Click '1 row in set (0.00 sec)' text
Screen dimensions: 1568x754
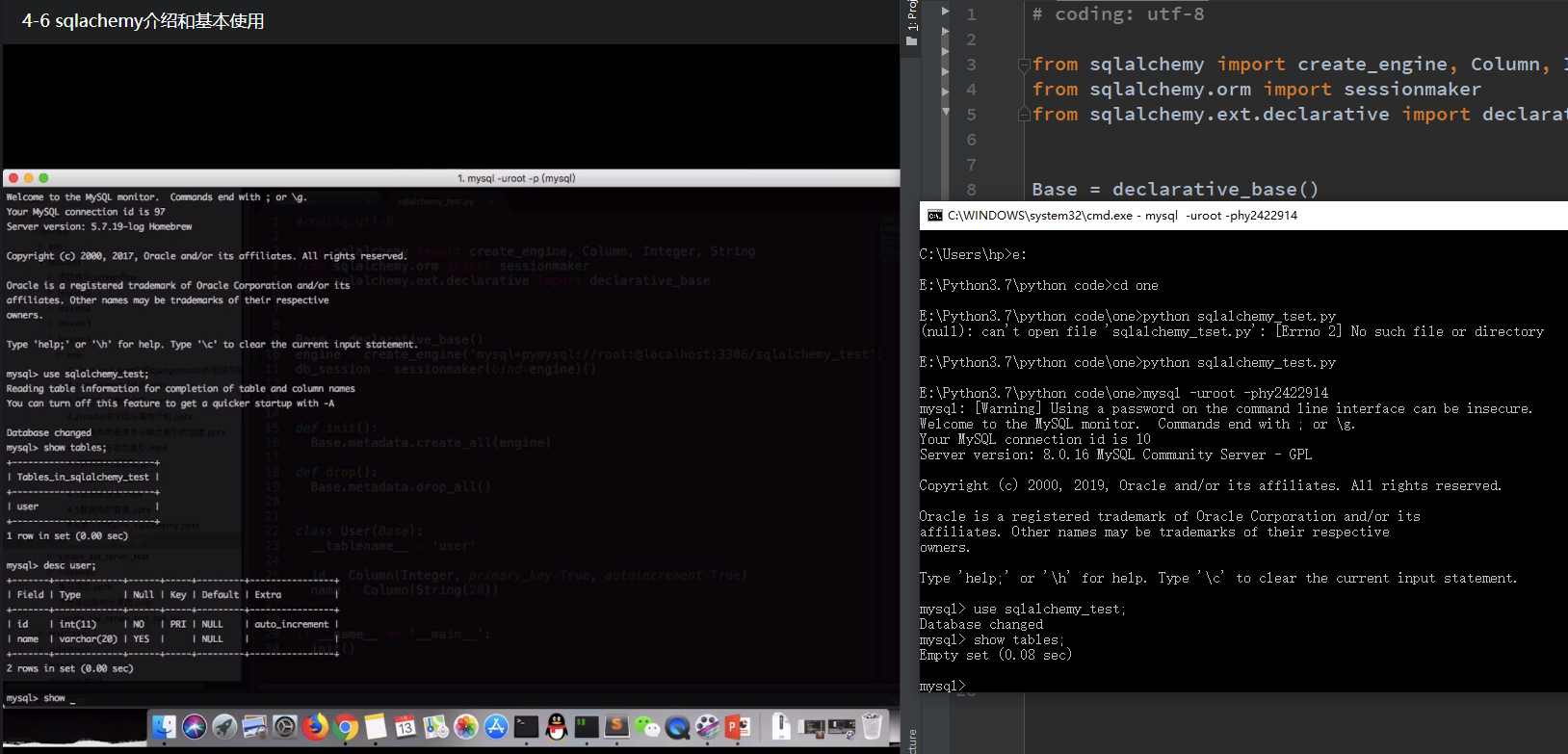tap(66, 535)
